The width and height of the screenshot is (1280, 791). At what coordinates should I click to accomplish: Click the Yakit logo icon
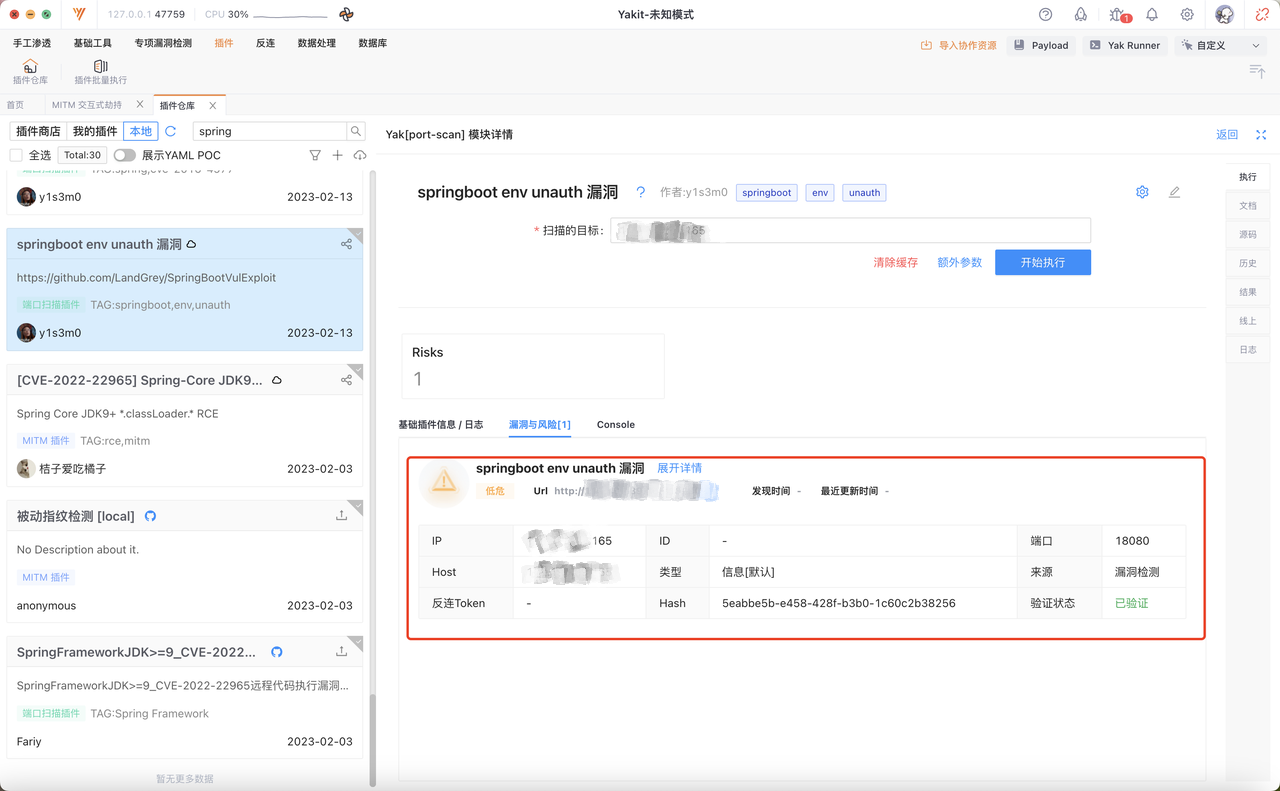point(80,15)
